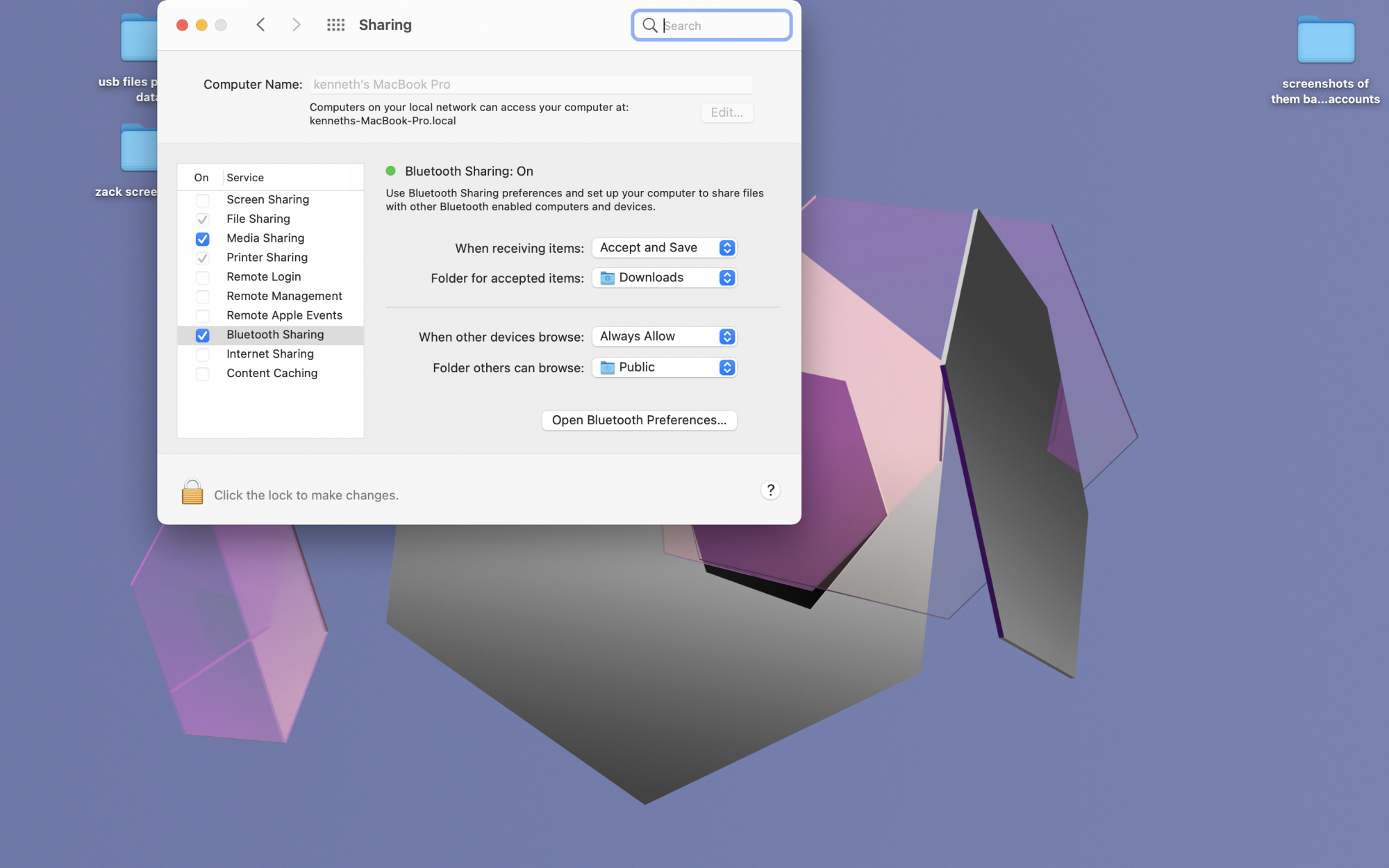Select Internet Sharing in the service list
1389x868 pixels.
tap(270, 354)
